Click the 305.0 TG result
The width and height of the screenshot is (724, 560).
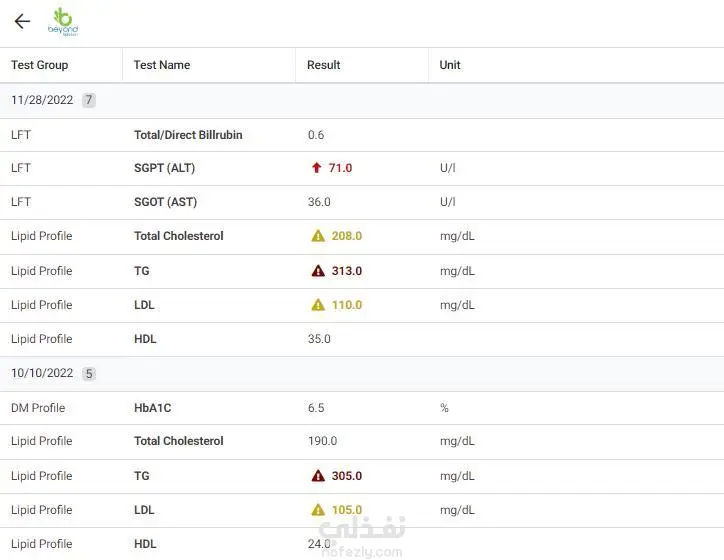pos(347,476)
